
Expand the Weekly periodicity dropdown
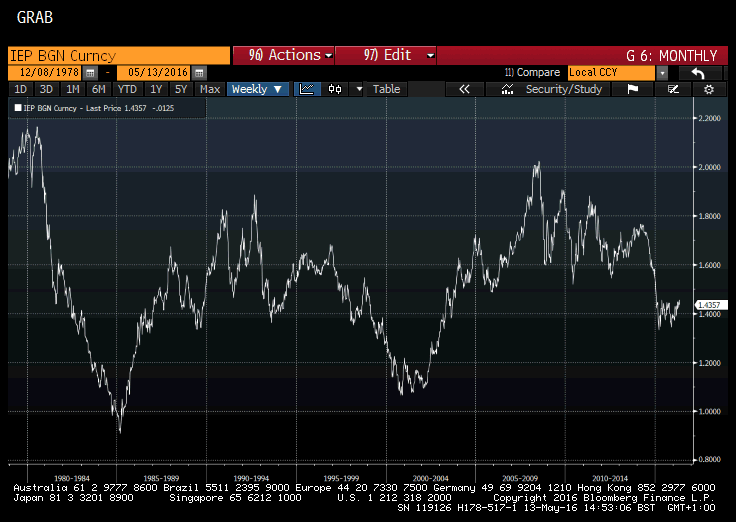(x=257, y=89)
